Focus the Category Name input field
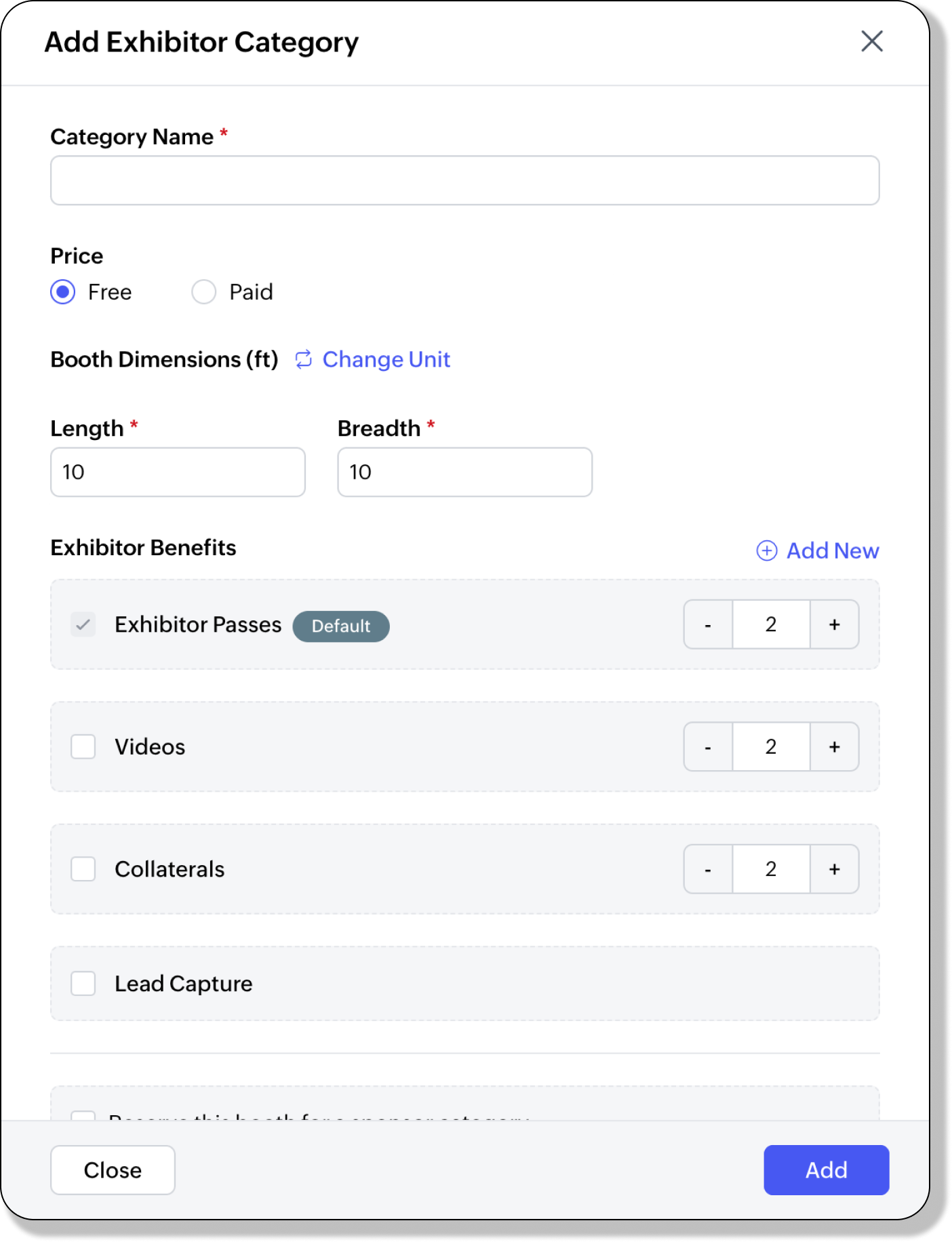The image size is (952, 1242). click(465, 180)
